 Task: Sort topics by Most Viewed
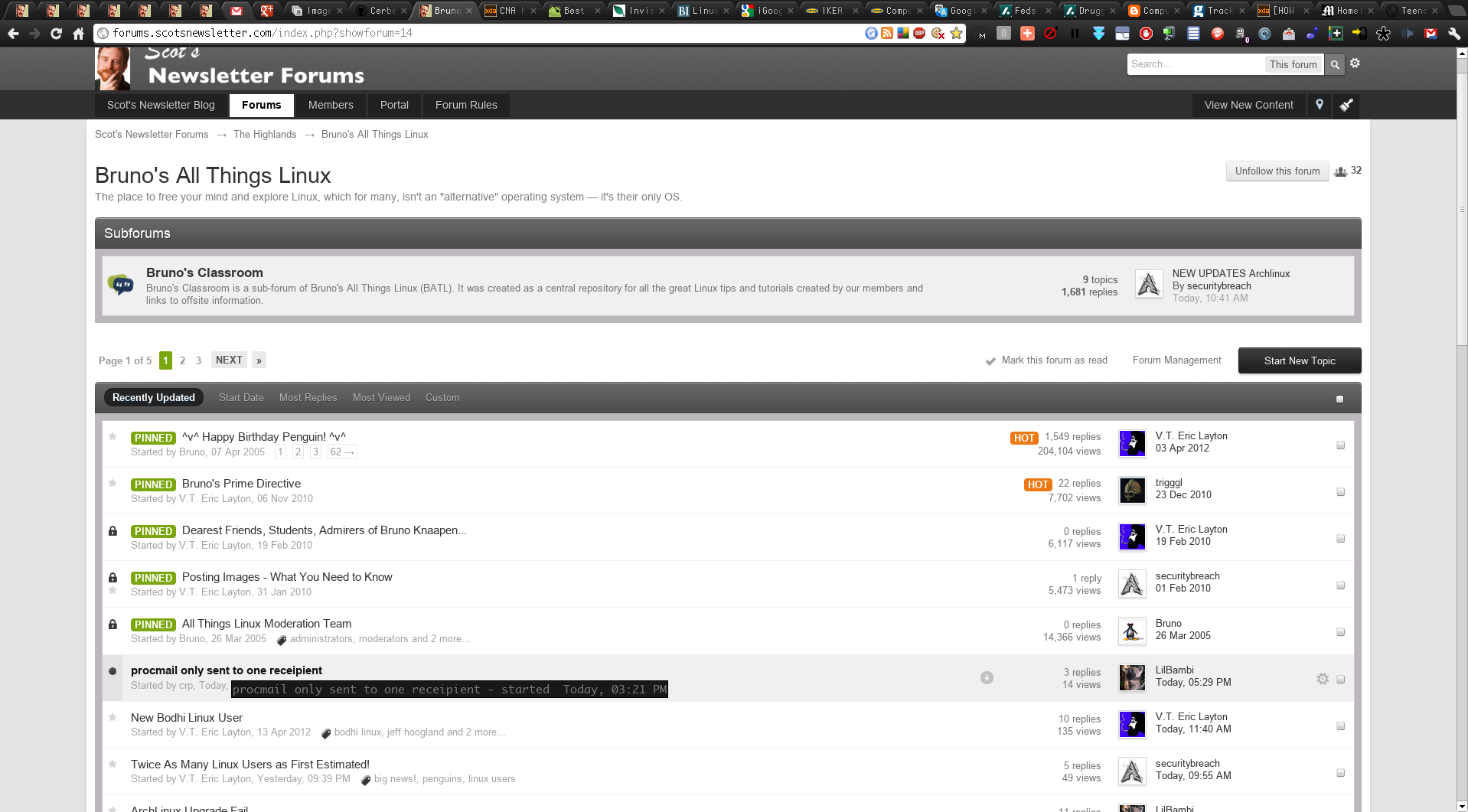381,398
